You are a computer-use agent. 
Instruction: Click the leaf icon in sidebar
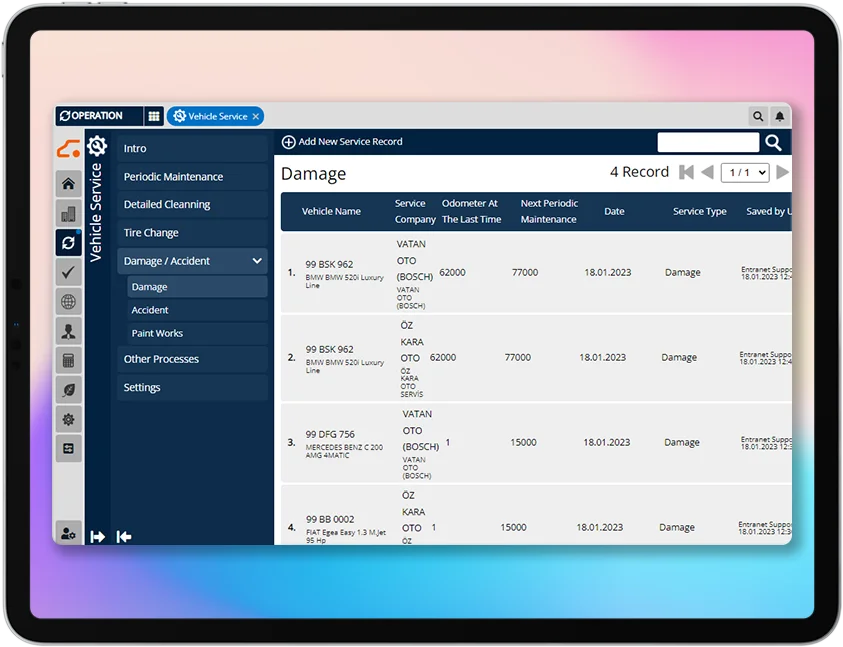click(68, 391)
